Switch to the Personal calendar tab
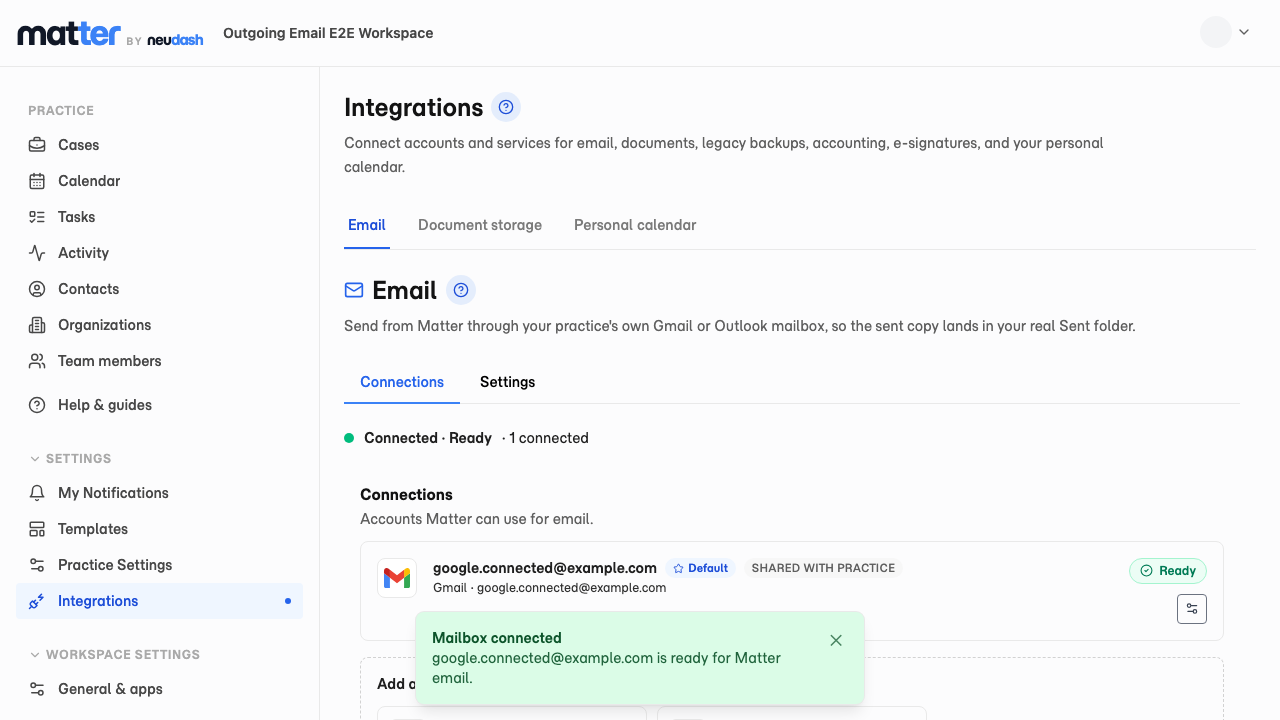 coord(635,225)
